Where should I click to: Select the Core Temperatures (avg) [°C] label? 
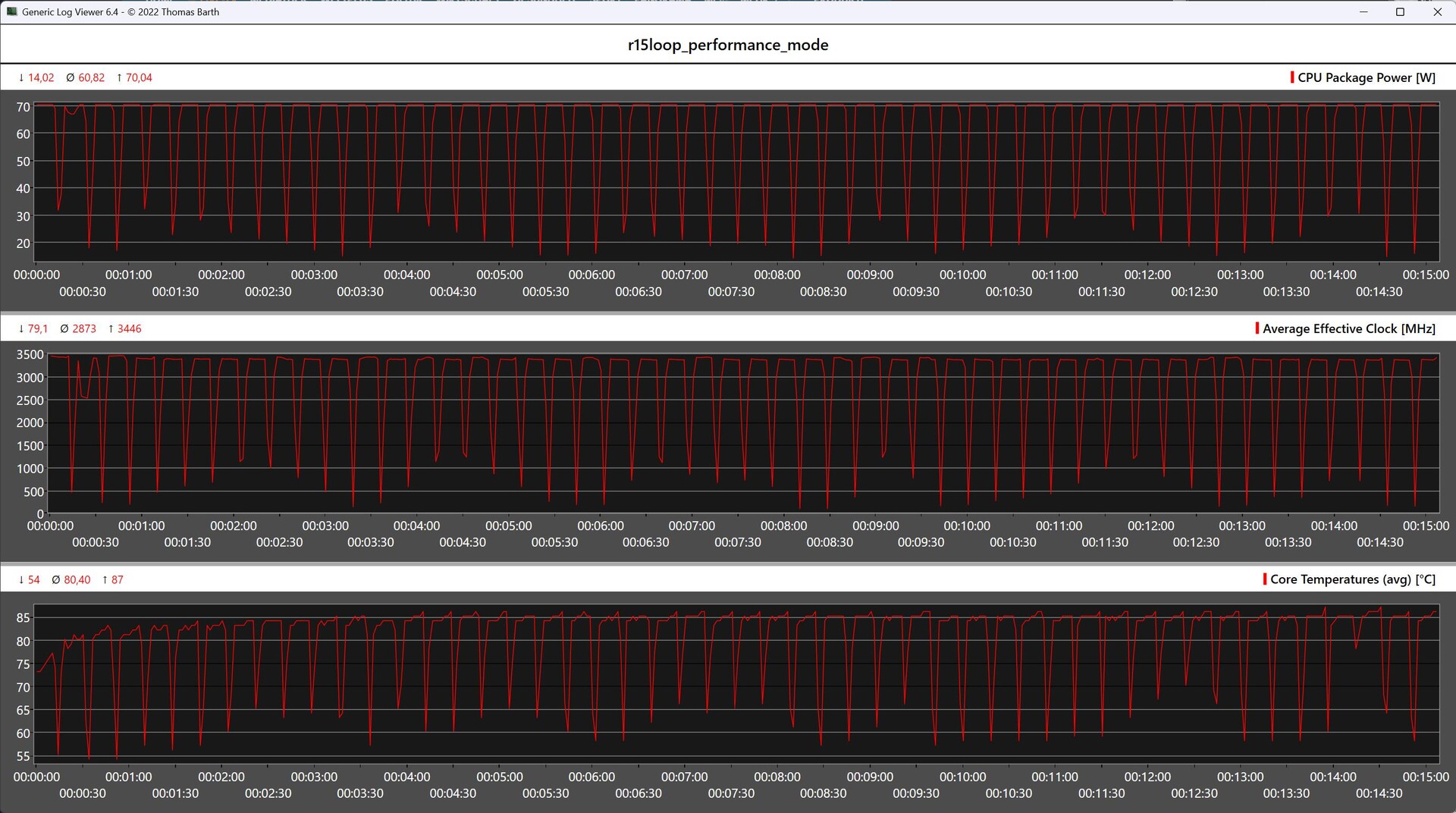tap(1352, 579)
